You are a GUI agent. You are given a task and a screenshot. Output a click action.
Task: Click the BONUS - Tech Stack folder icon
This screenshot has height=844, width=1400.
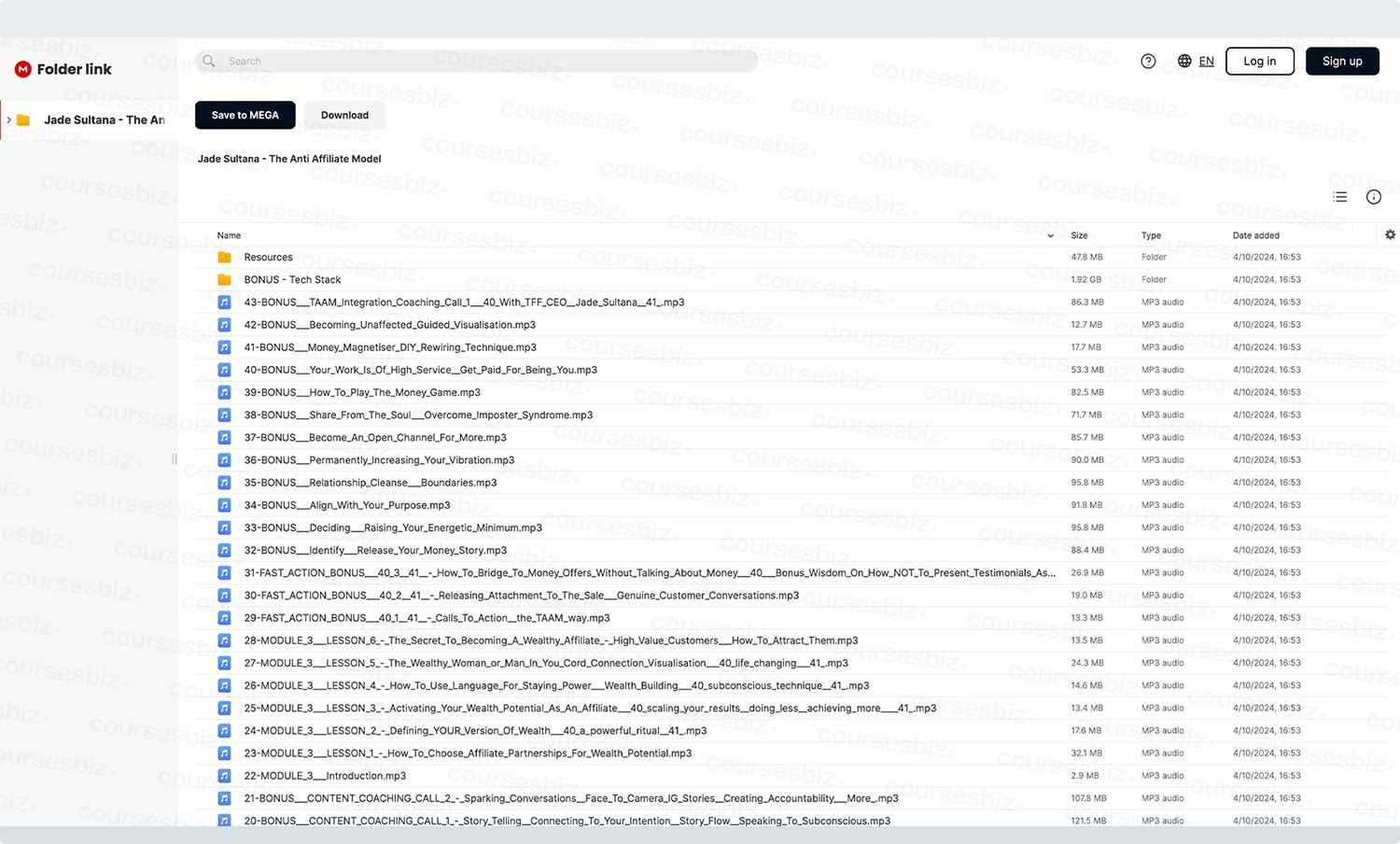point(224,279)
